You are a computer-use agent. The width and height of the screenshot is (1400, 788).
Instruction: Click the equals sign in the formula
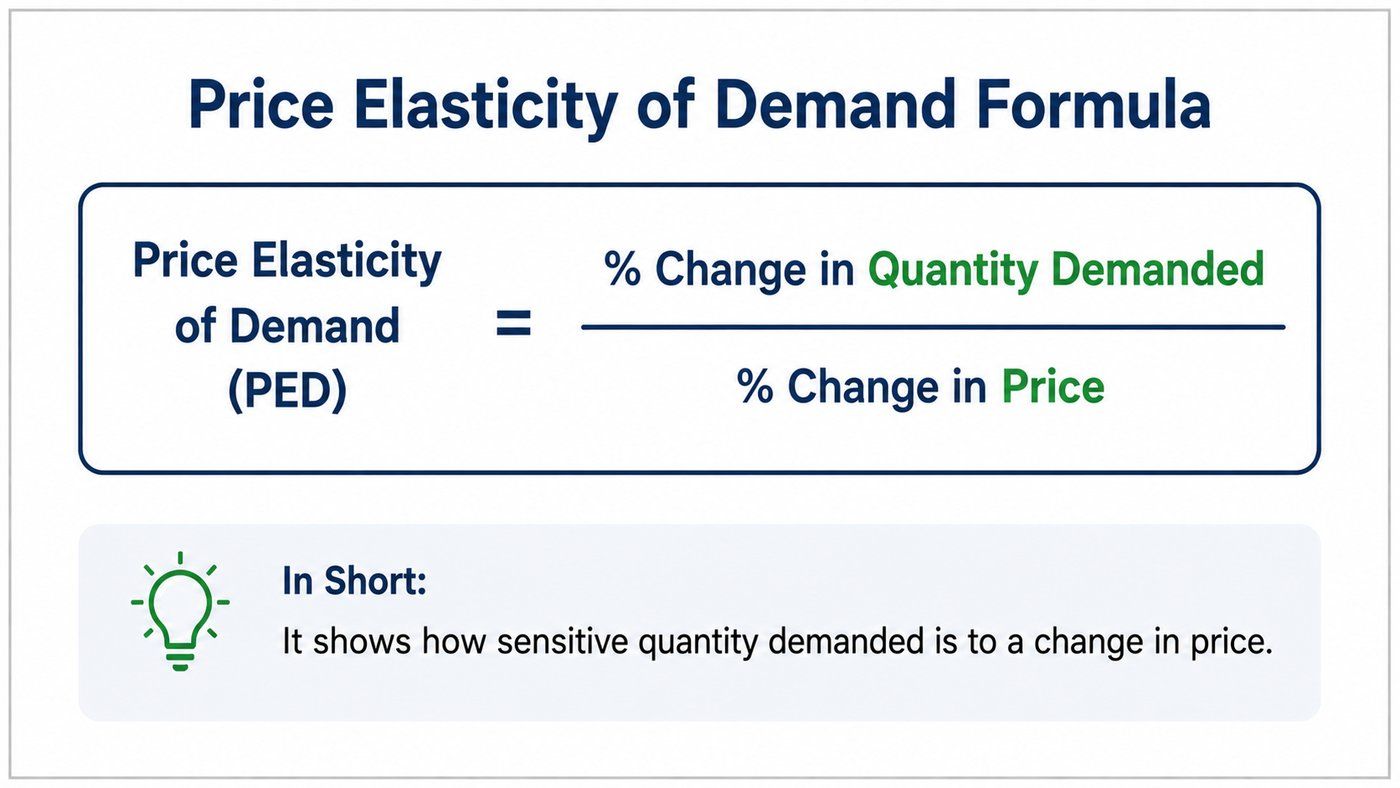coord(514,326)
